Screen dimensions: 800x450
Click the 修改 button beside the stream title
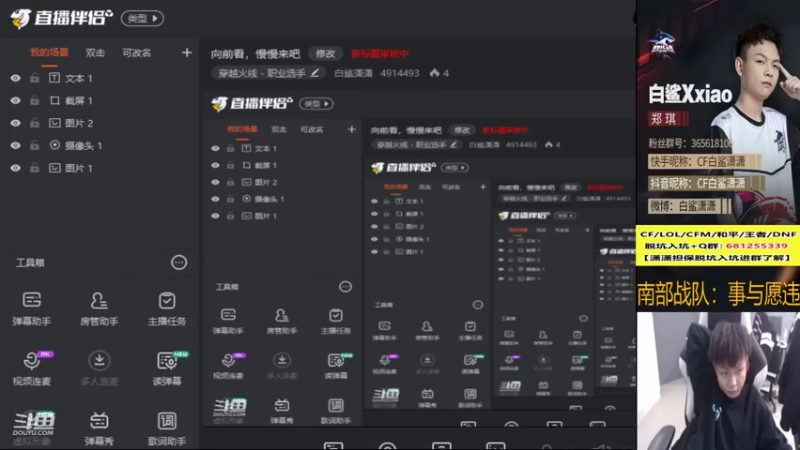click(x=325, y=54)
